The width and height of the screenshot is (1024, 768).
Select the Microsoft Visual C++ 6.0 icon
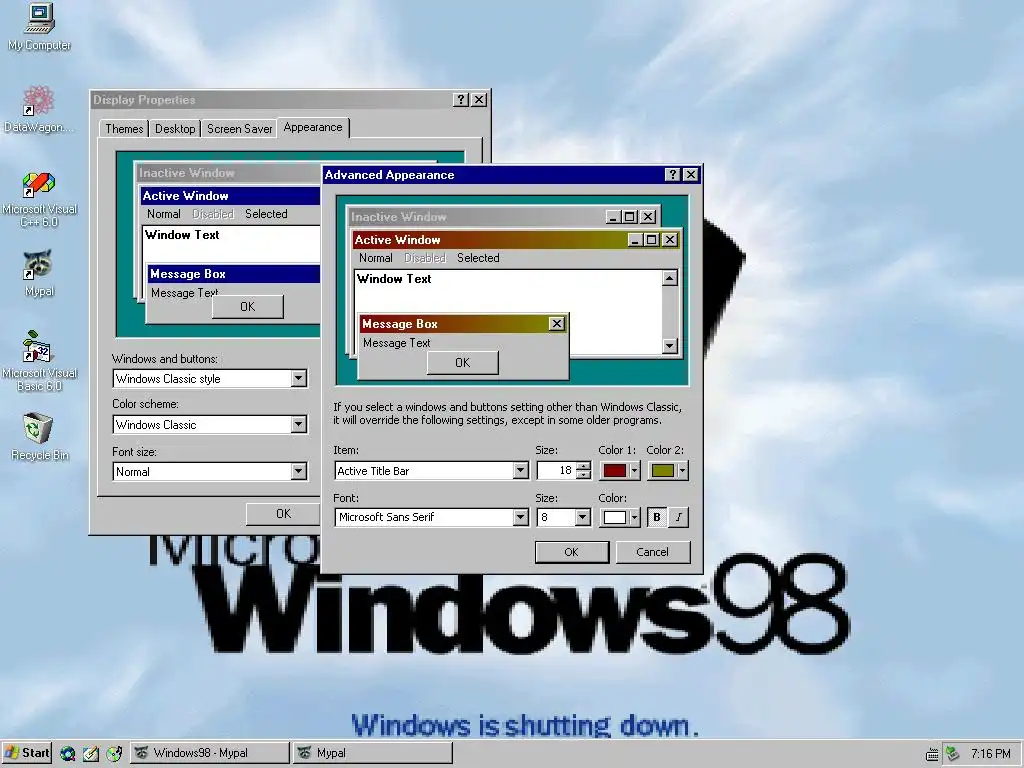(x=39, y=199)
